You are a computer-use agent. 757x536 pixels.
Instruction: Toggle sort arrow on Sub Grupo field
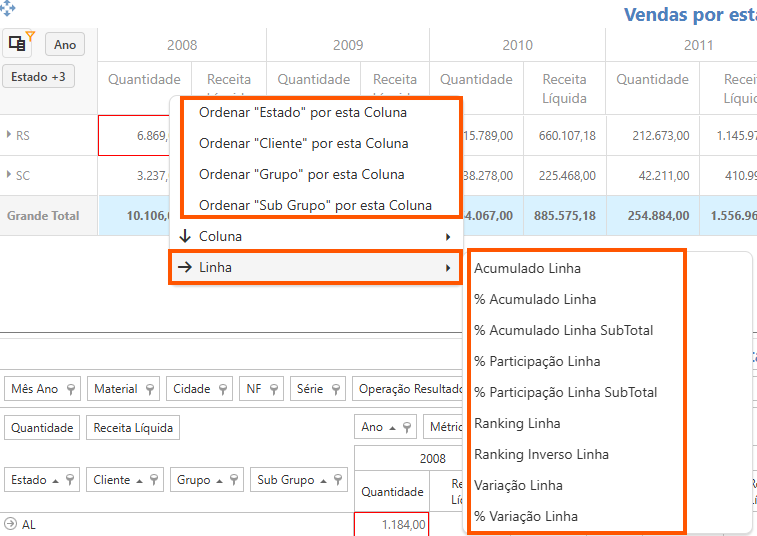[323, 480]
